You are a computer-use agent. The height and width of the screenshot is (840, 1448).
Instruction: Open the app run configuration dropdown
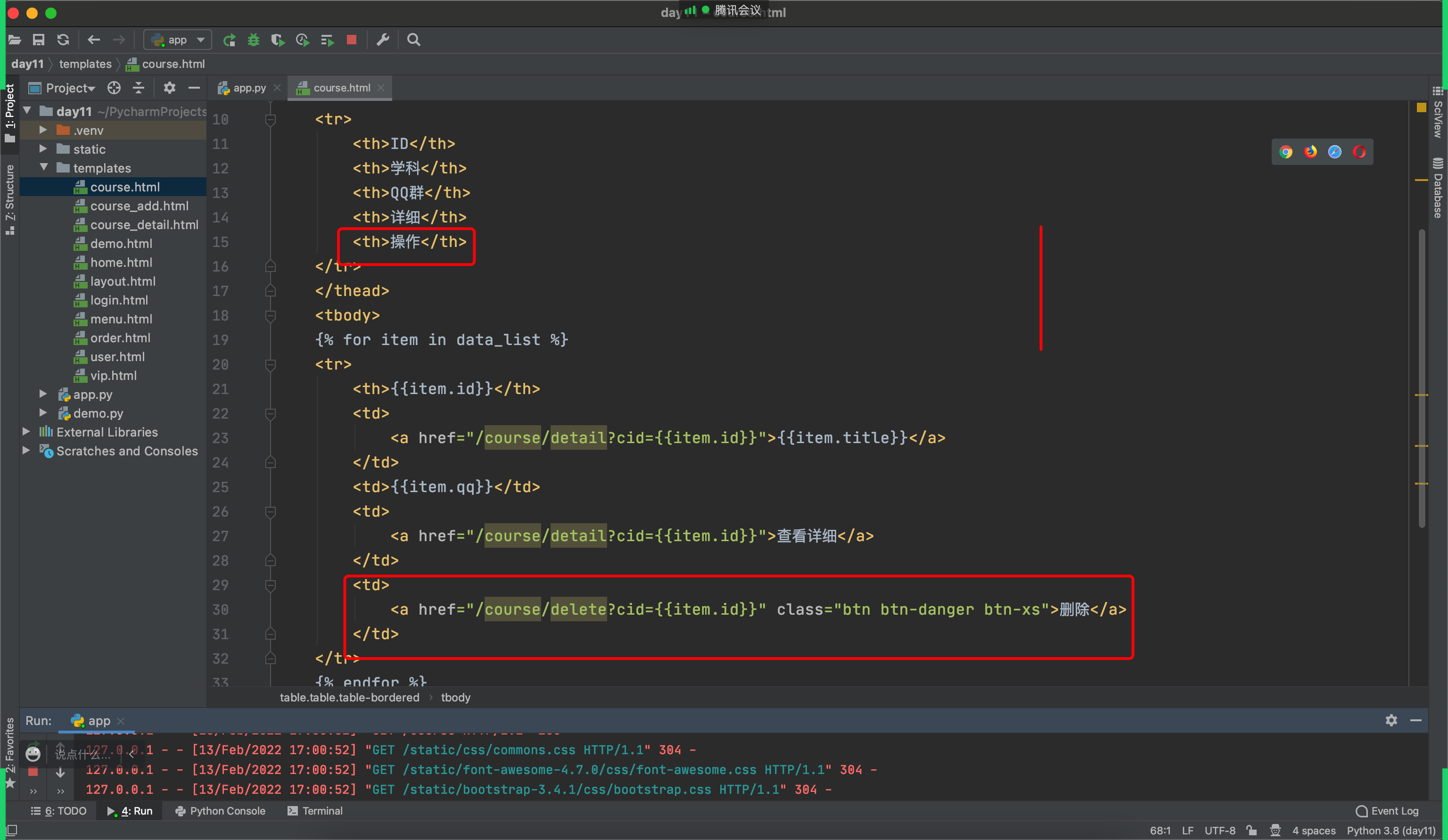[x=178, y=40]
